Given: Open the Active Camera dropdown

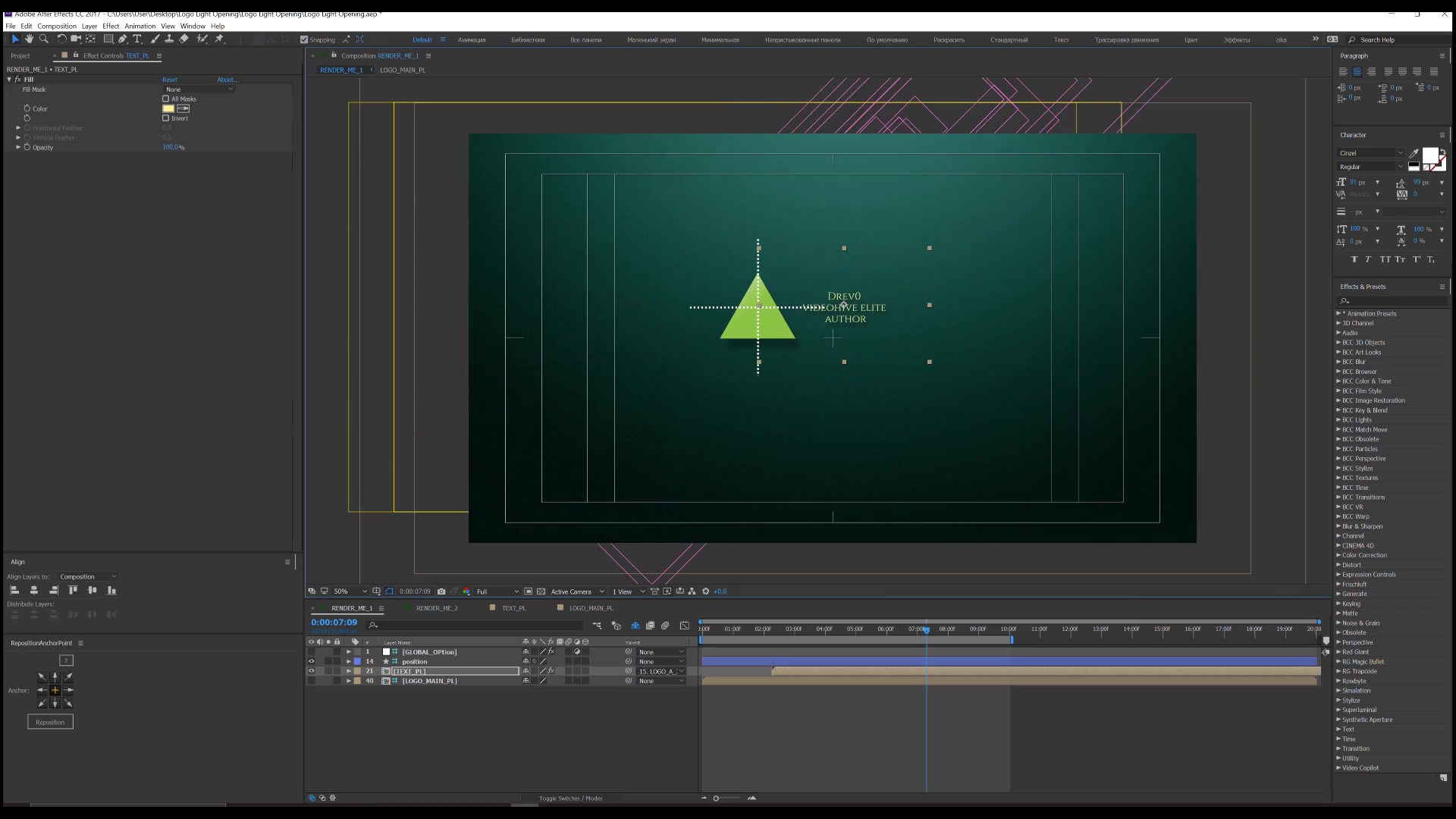Looking at the screenshot, I should 577,591.
